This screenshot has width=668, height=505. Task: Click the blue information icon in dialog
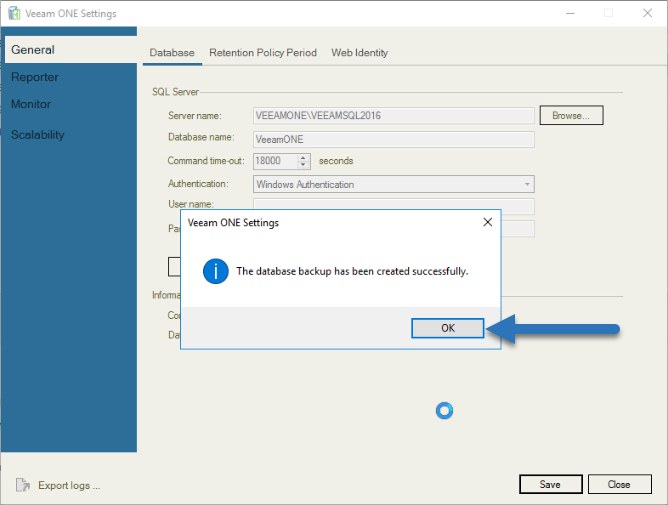(x=216, y=271)
